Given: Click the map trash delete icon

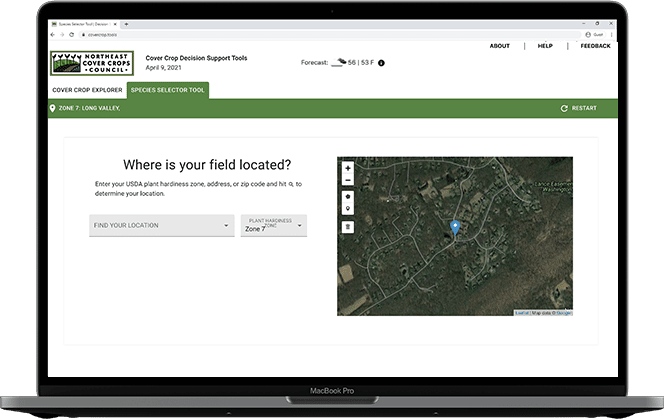Looking at the screenshot, I should tap(348, 227).
